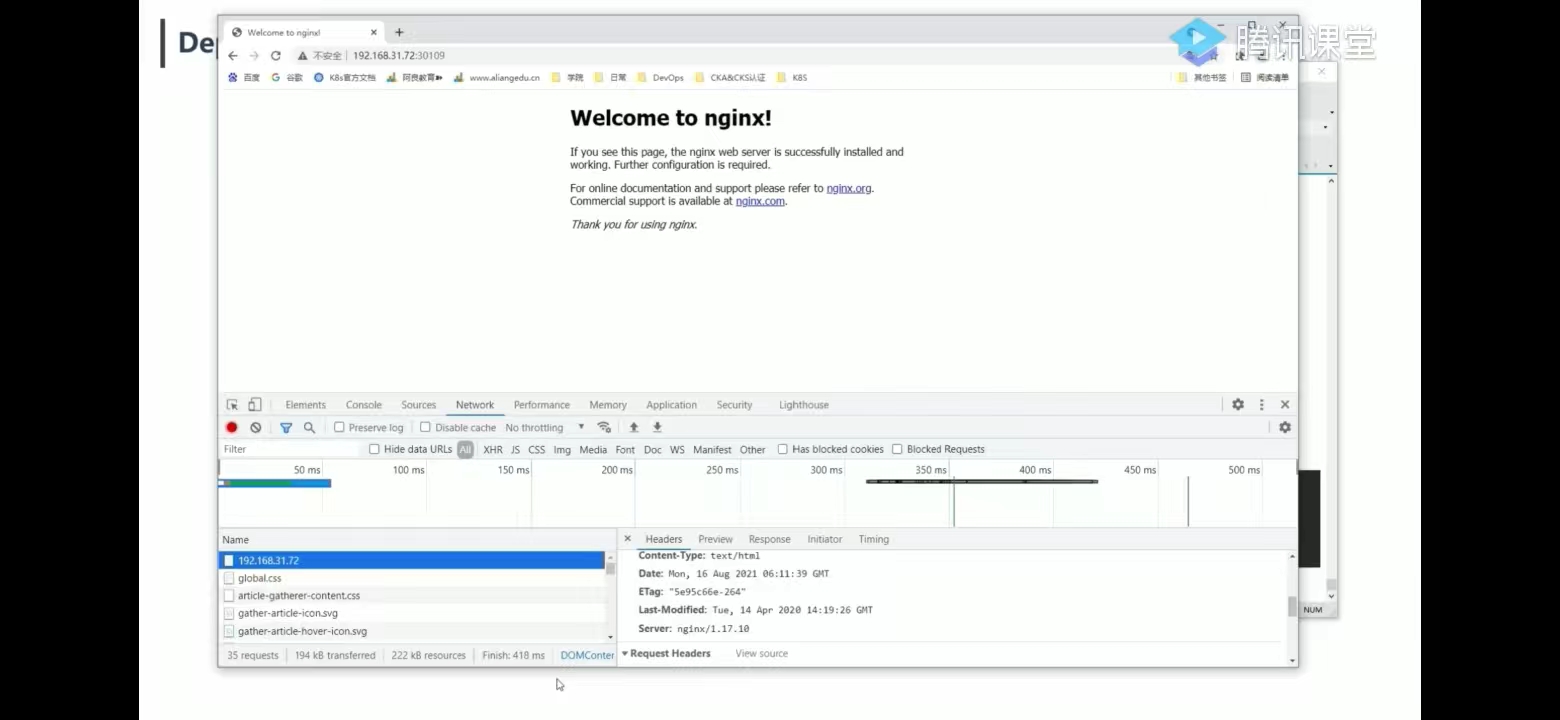Switch to the Elements panel
The height and width of the screenshot is (720, 1560).
(x=306, y=405)
